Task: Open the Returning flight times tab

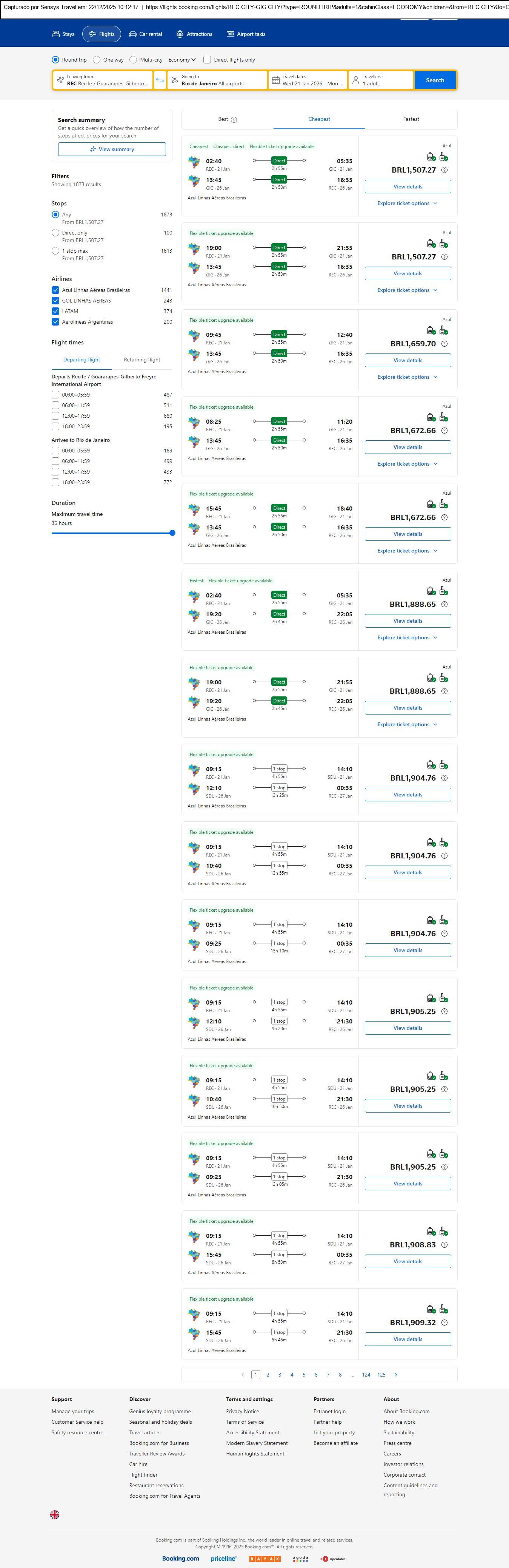Action: (142, 360)
